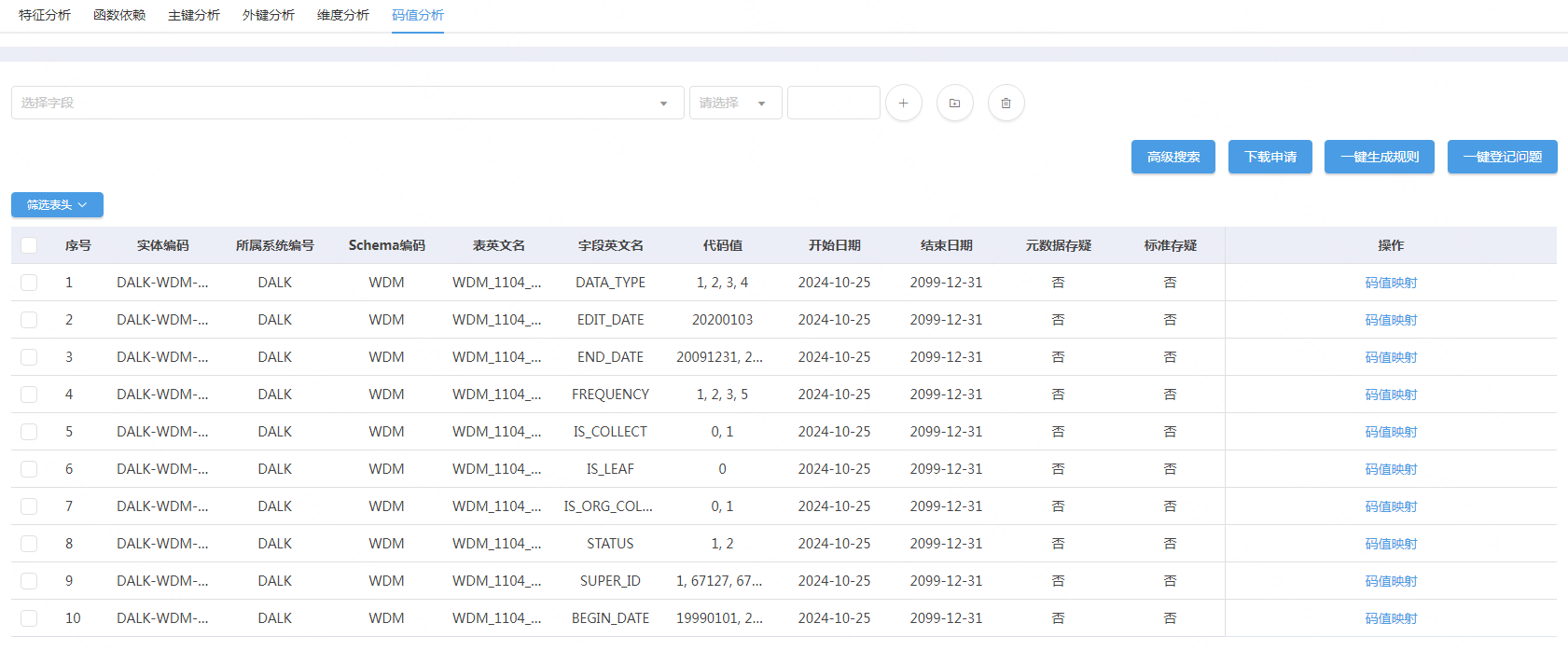Open 码值映射 on the STATUS row

coord(1391,544)
